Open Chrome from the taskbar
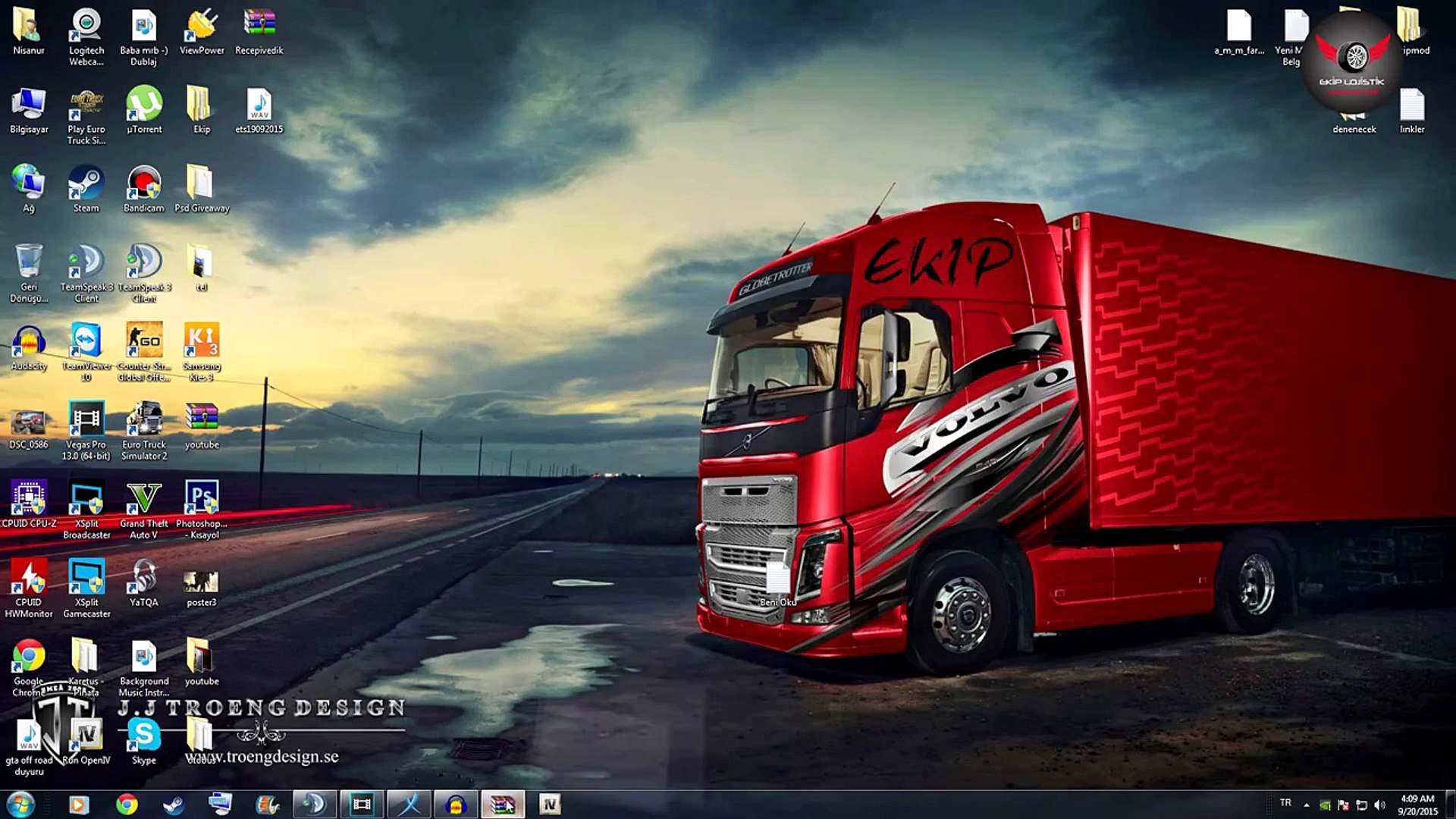Image resolution: width=1456 pixels, height=819 pixels. coord(127,804)
